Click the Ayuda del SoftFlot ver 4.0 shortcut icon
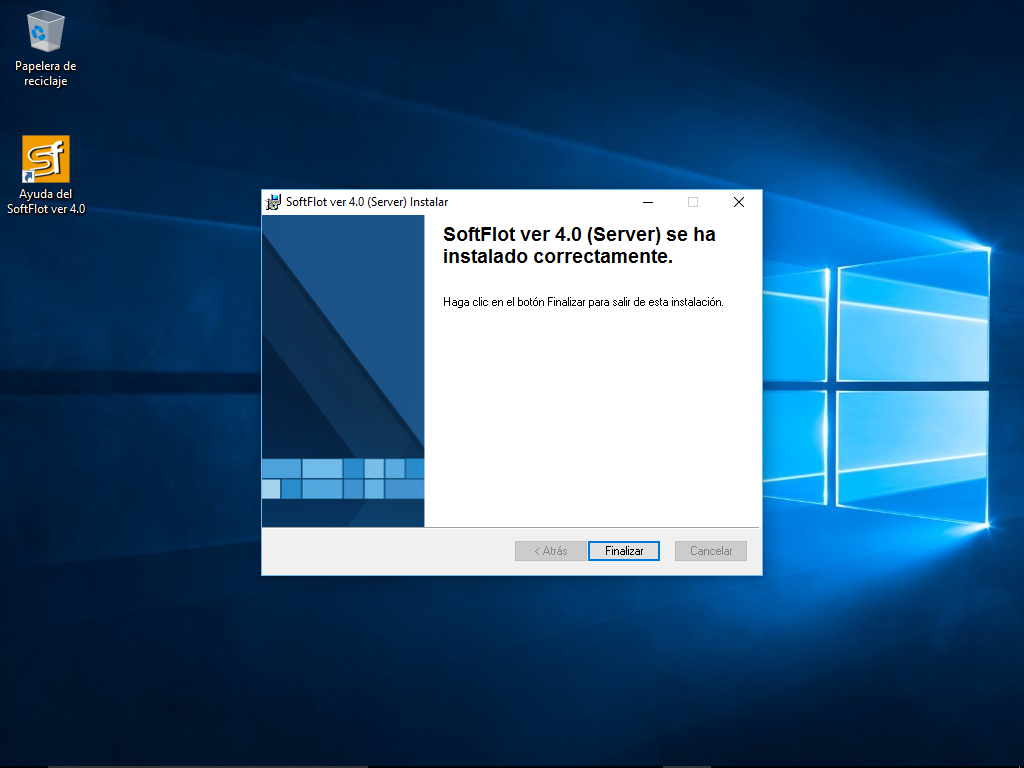 click(x=46, y=159)
